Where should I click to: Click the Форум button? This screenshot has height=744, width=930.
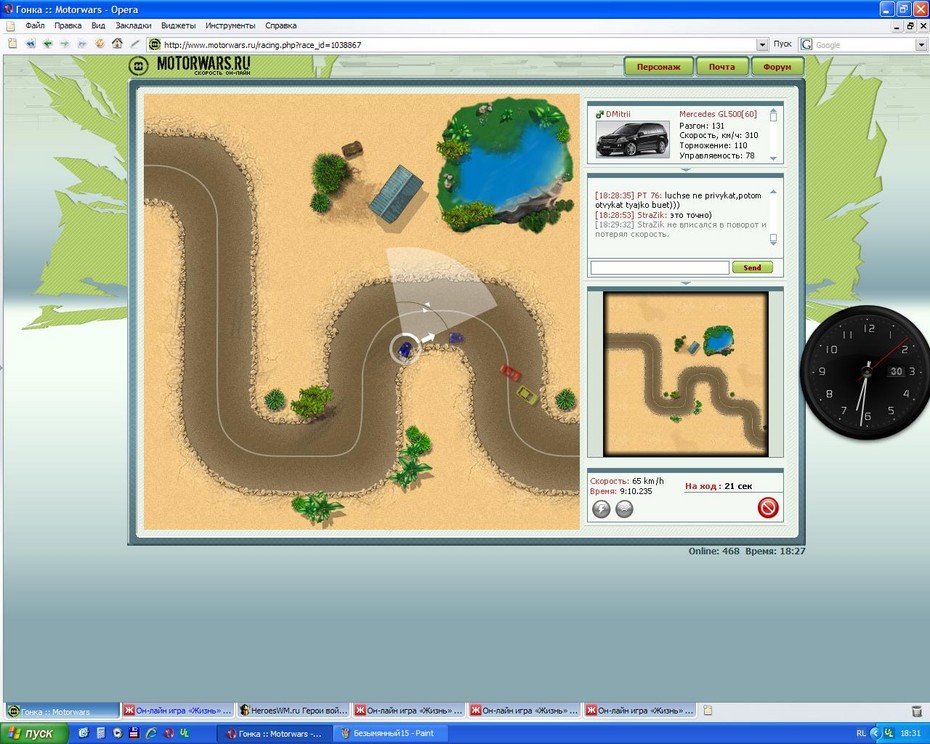(777, 67)
